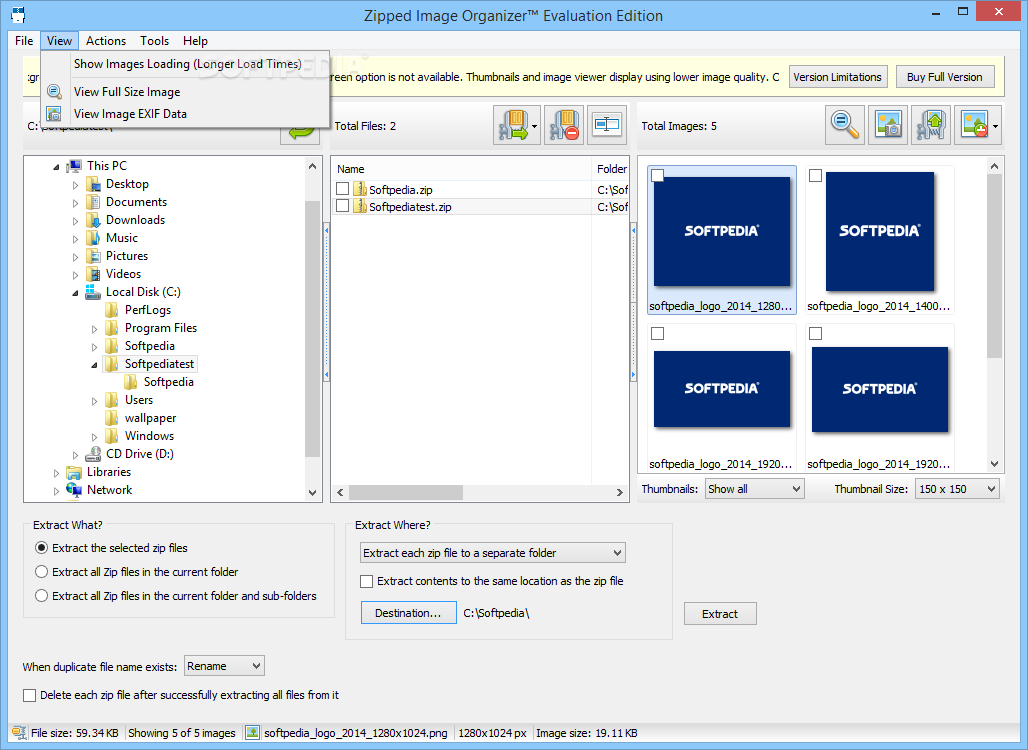1028x750 pixels.
Task: Close the open View menu
Action: (59, 41)
